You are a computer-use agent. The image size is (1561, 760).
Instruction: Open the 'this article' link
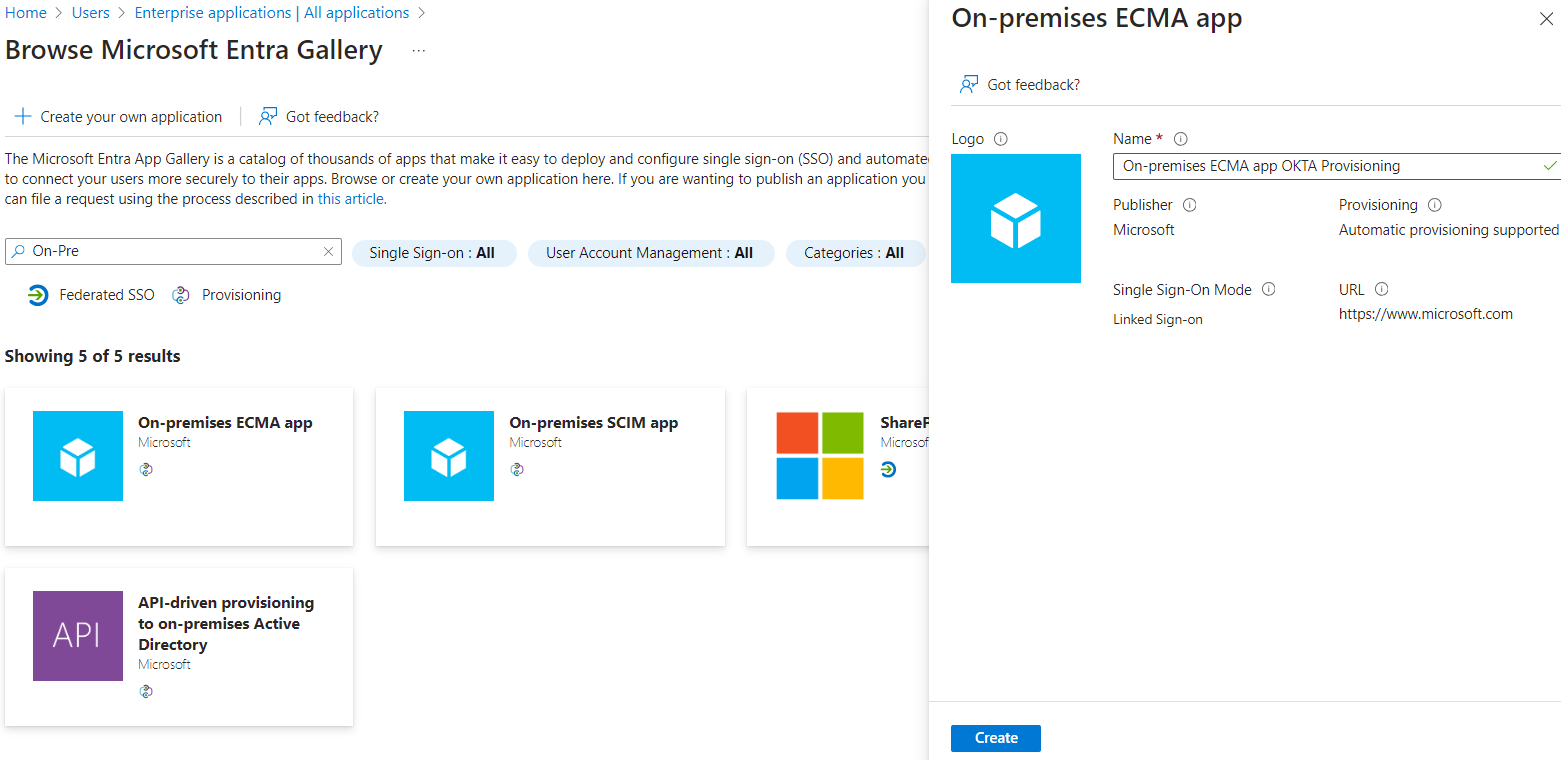(x=351, y=199)
